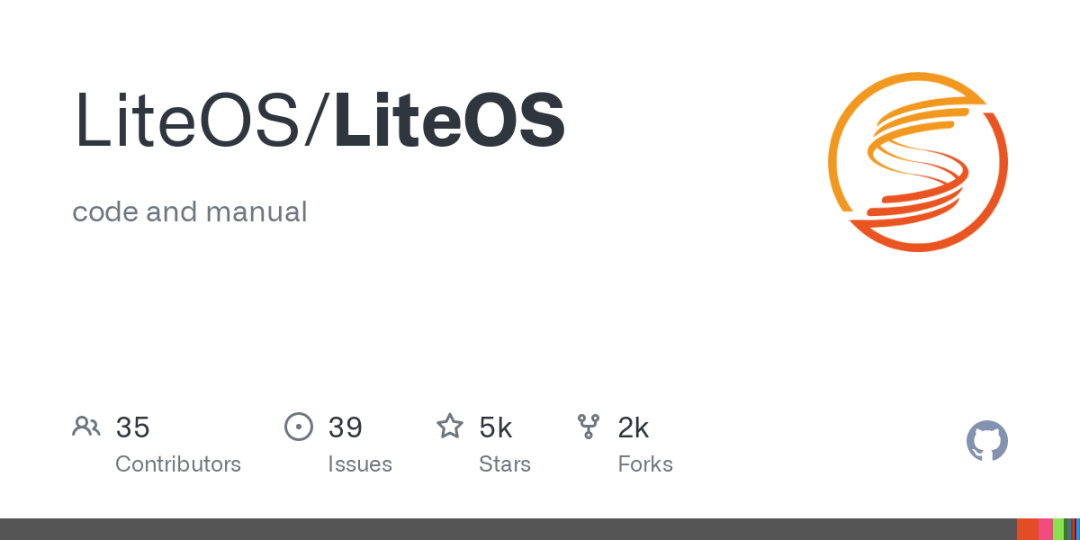Select the light green language bar segment
Image resolution: width=1080 pixels, height=540 pixels.
(1059, 529)
